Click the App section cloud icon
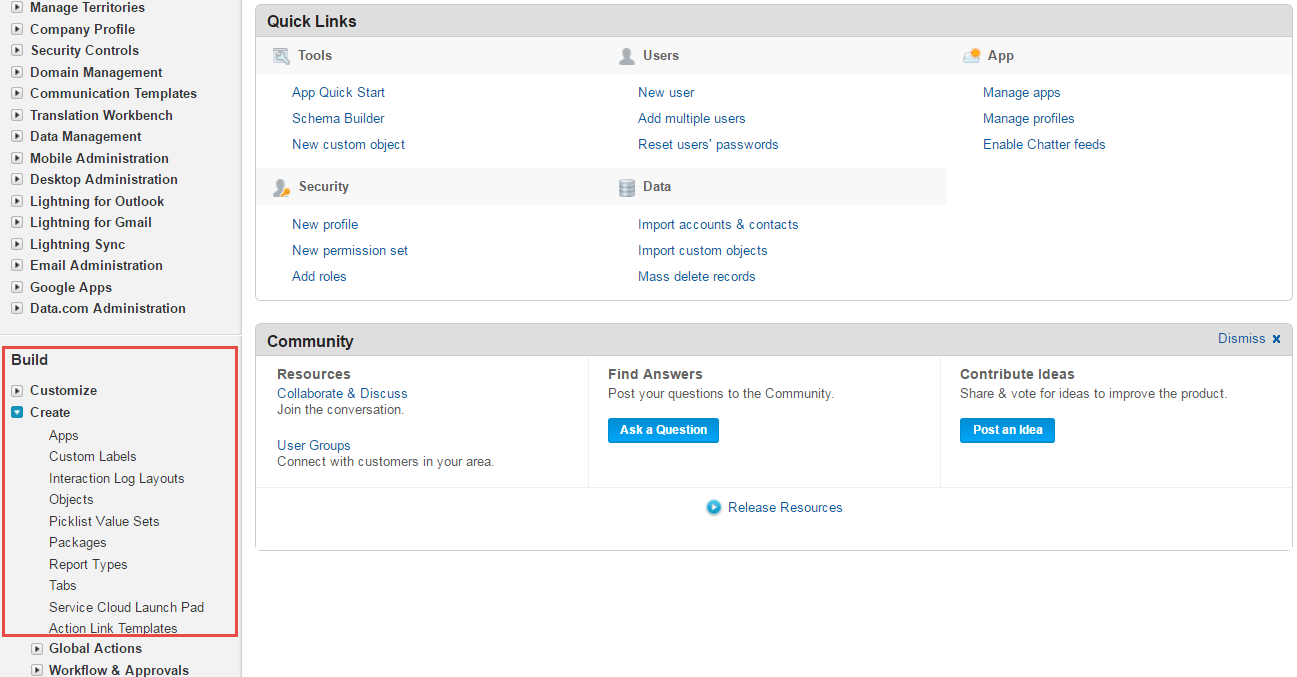Image resolution: width=1297 pixels, height=677 pixels. point(971,56)
